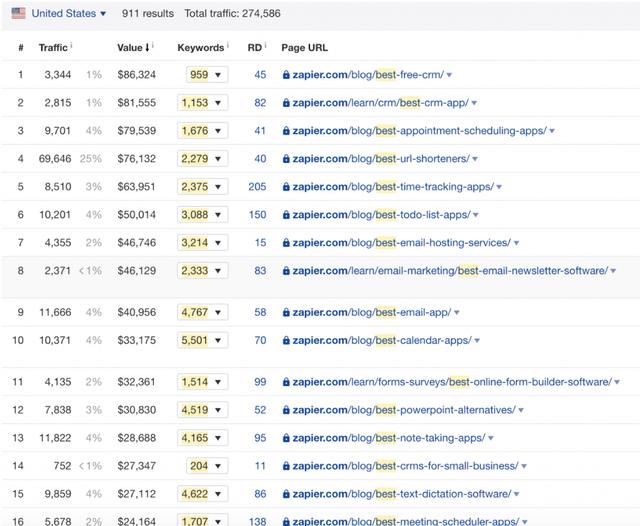Click RD value 45 in row 1
640x526 pixels.
point(260,75)
